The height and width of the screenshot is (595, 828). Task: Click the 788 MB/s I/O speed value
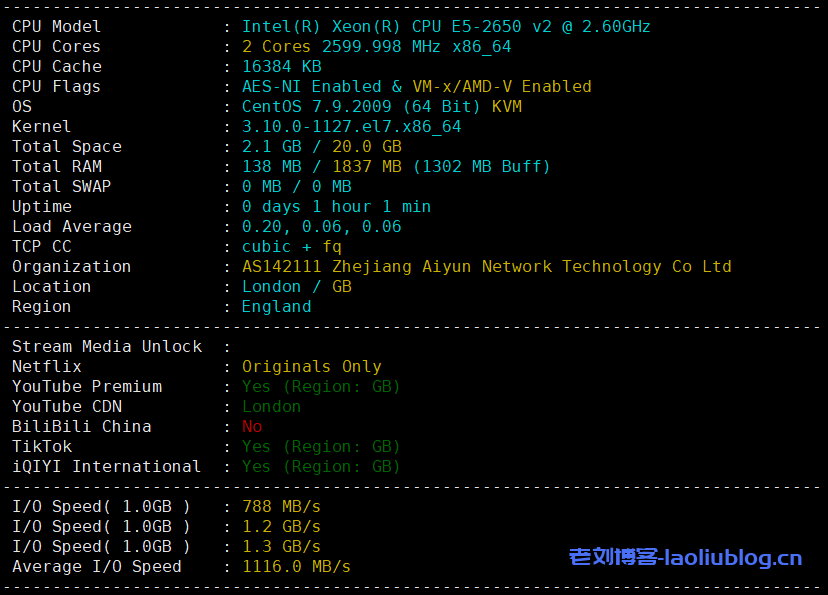pyautogui.click(x=281, y=506)
